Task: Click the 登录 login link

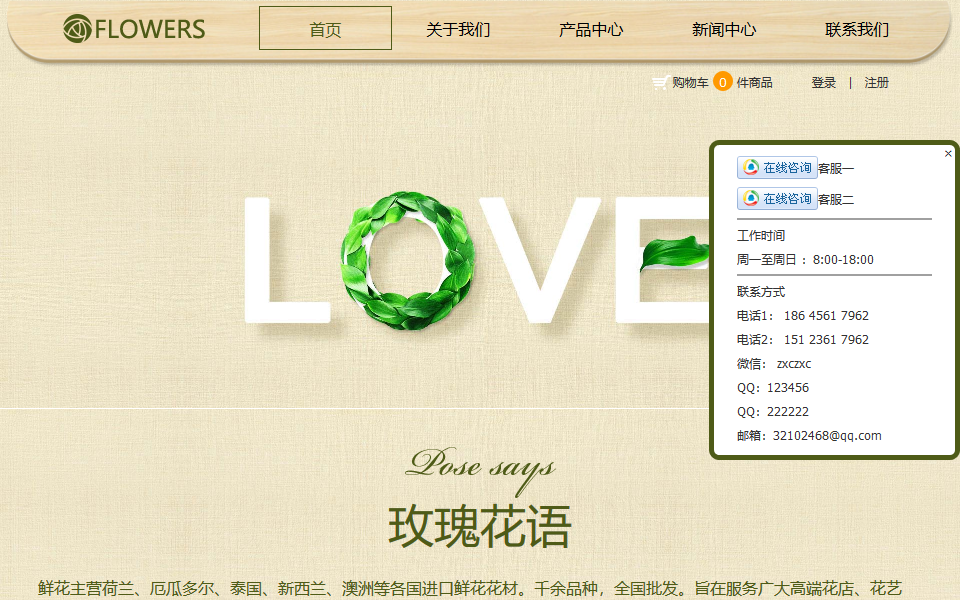Action: (x=824, y=83)
